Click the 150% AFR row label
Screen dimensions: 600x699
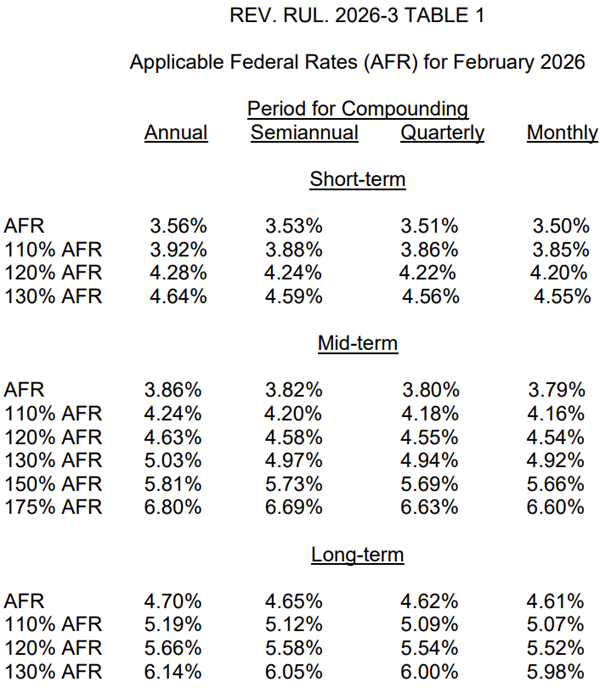point(53,483)
